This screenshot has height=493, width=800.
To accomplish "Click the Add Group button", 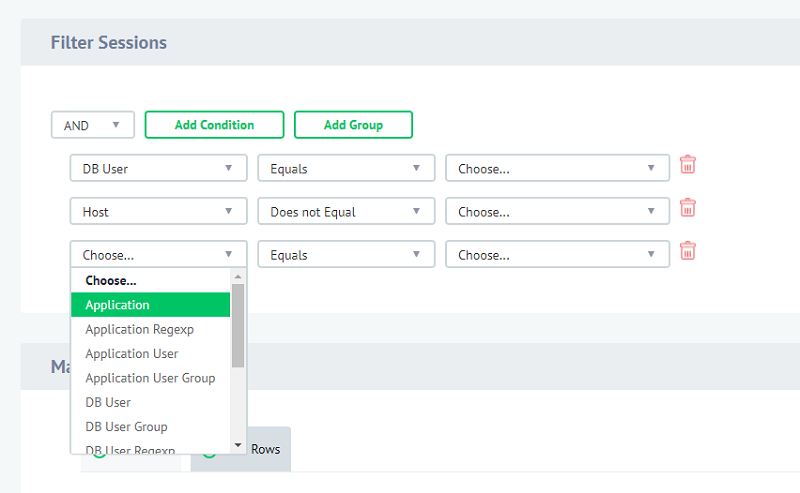I will point(353,125).
